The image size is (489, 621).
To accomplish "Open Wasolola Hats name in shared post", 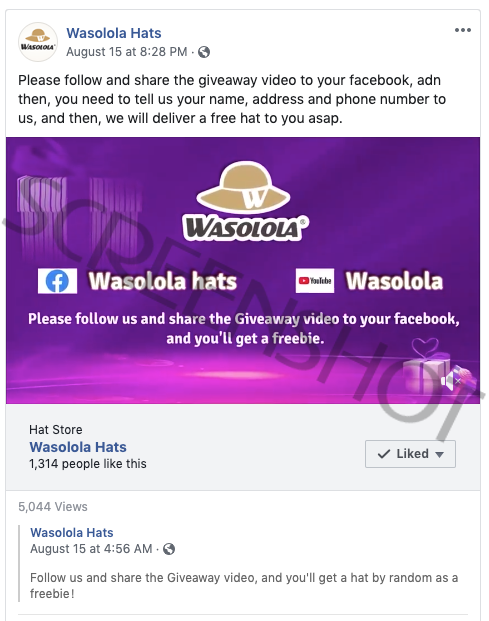I will pyautogui.click(x=72, y=533).
